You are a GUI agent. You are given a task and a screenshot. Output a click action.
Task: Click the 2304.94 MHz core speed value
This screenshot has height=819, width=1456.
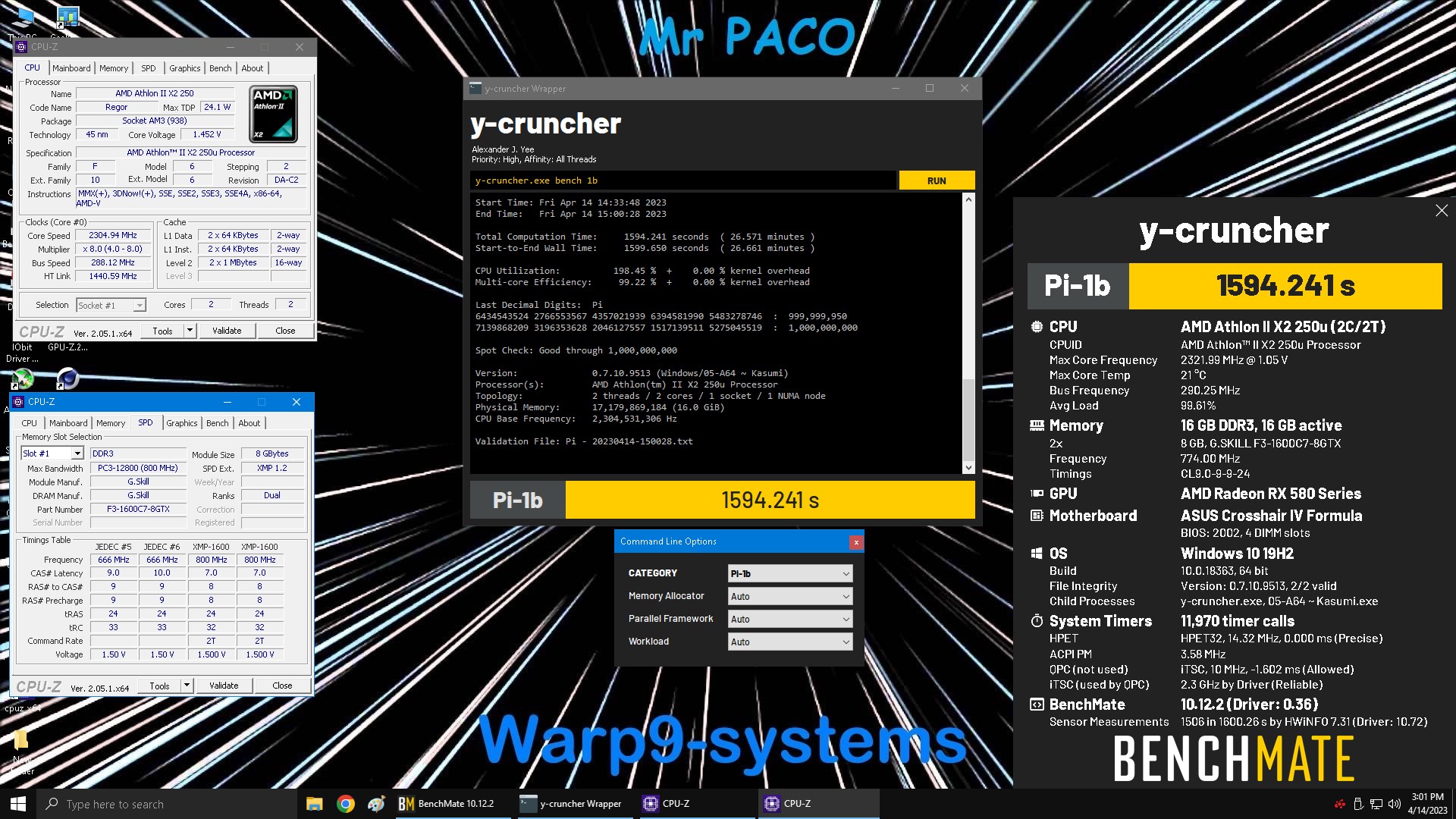pyautogui.click(x=113, y=236)
